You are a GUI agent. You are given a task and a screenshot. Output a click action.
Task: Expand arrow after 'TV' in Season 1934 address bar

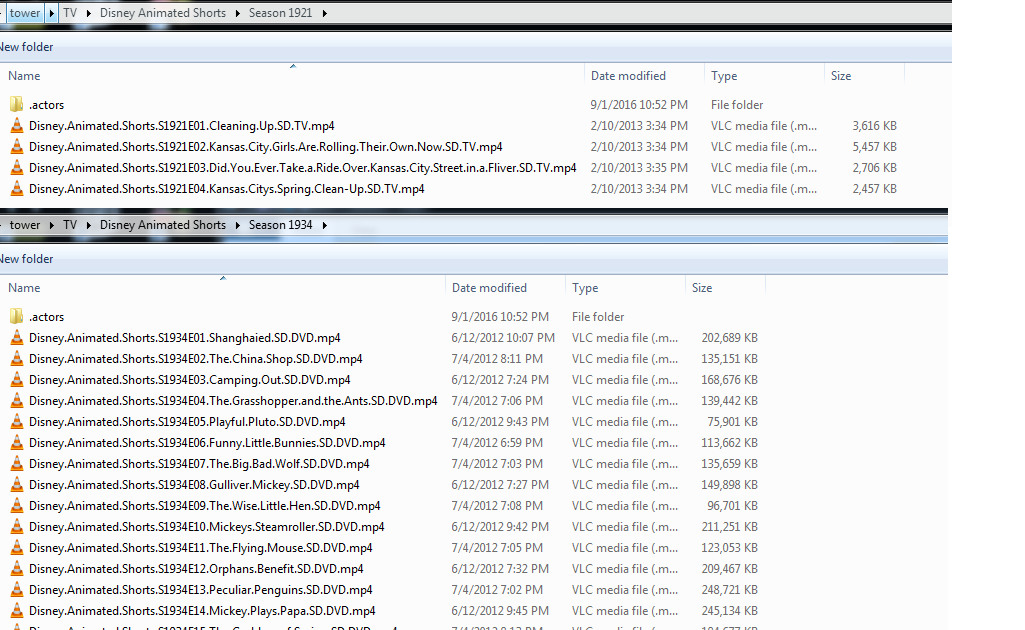pos(88,225)
